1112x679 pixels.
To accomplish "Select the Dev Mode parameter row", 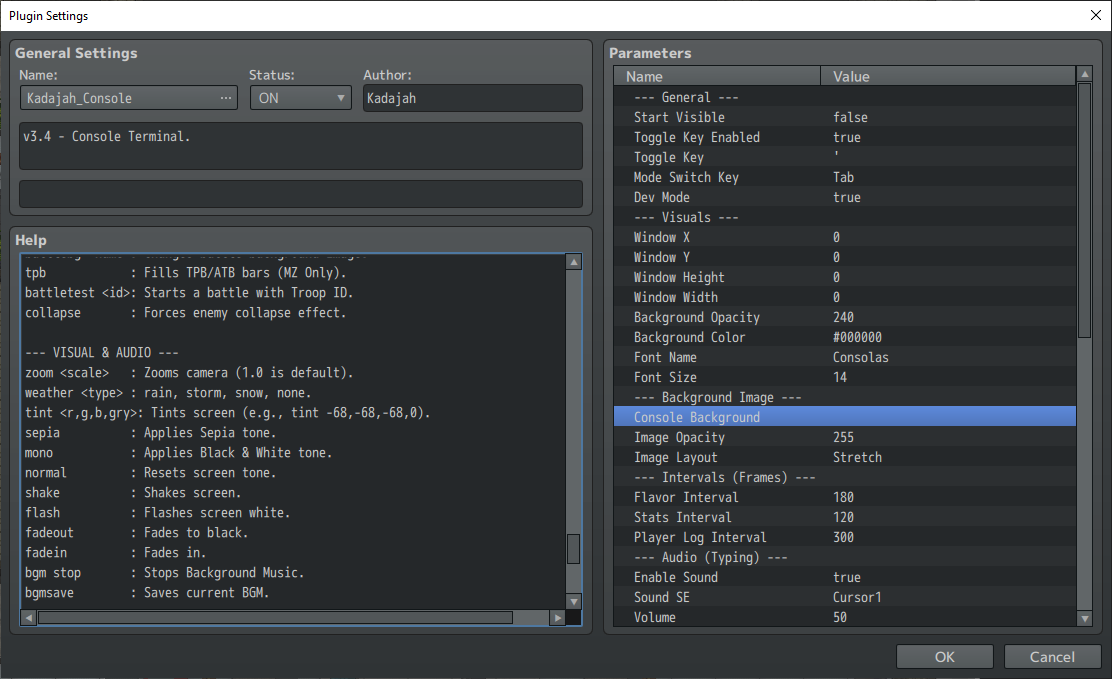I will (x=845, y=197).
